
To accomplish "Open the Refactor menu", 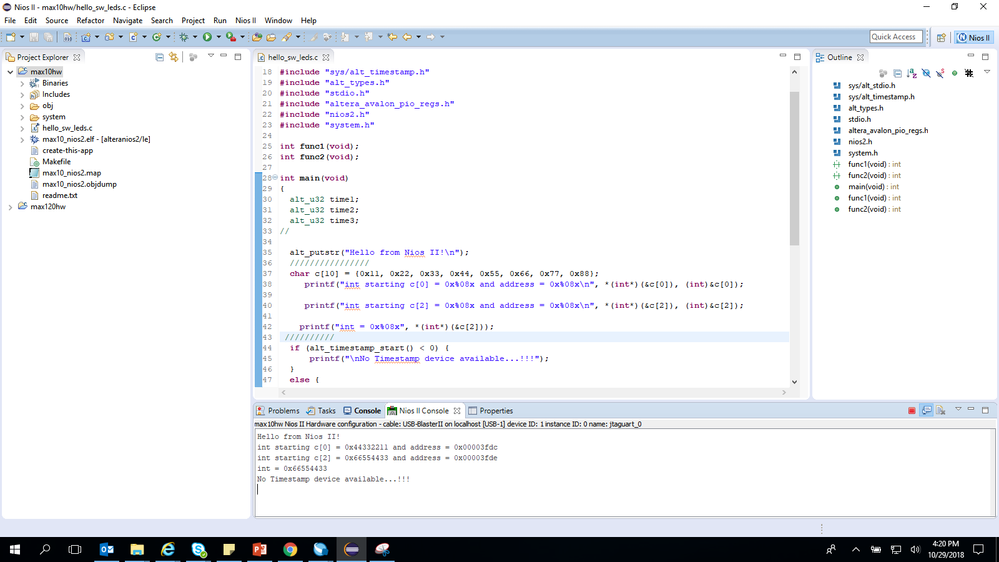I will click(90, 20).
